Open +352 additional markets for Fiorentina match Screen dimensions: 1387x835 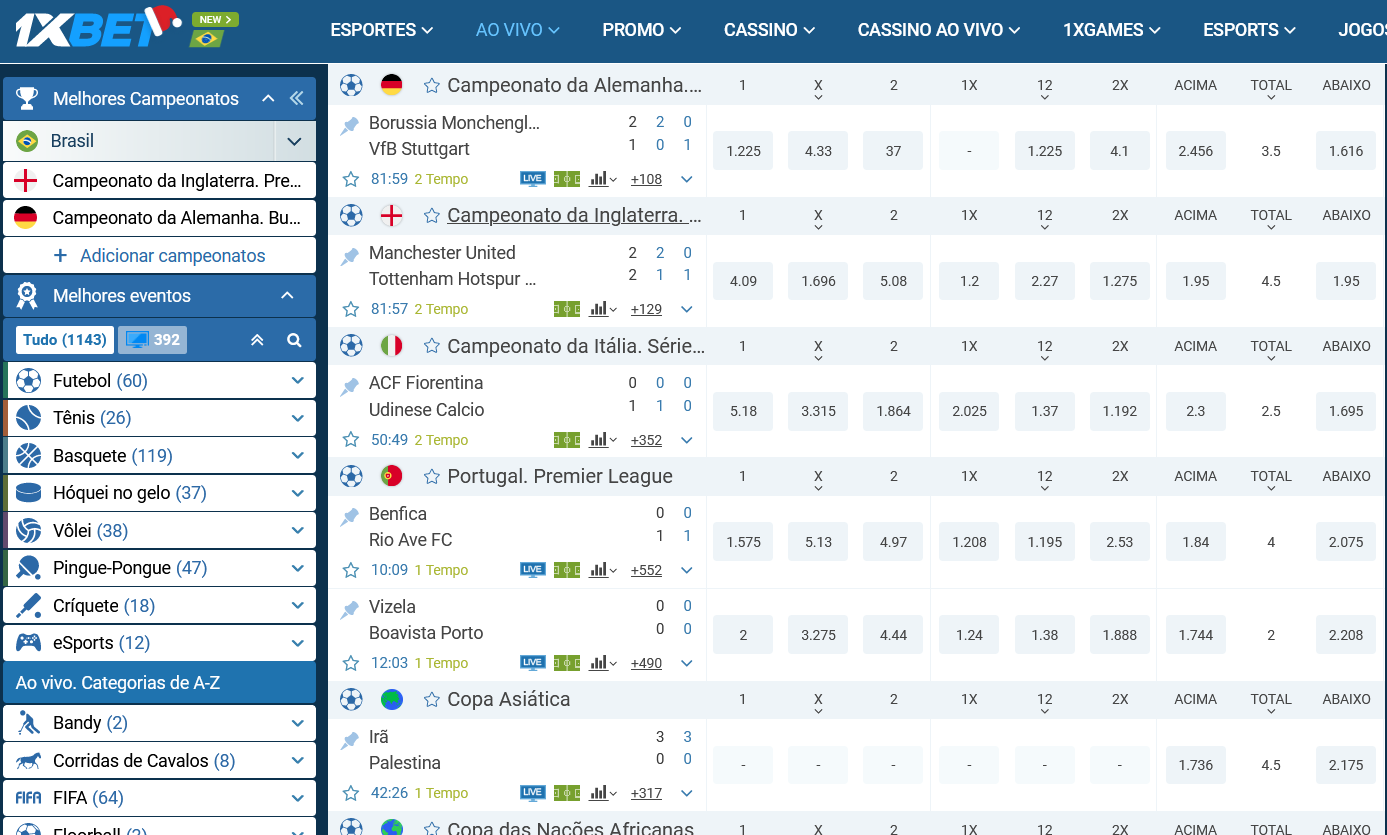click(x=646, y=440)
